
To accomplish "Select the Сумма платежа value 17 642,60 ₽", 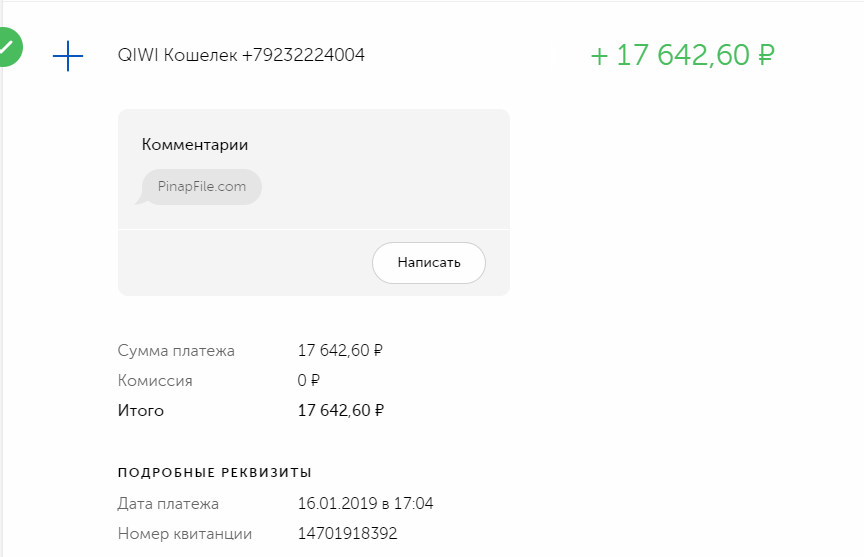I will pyautogui.click(x=341, y=351).
